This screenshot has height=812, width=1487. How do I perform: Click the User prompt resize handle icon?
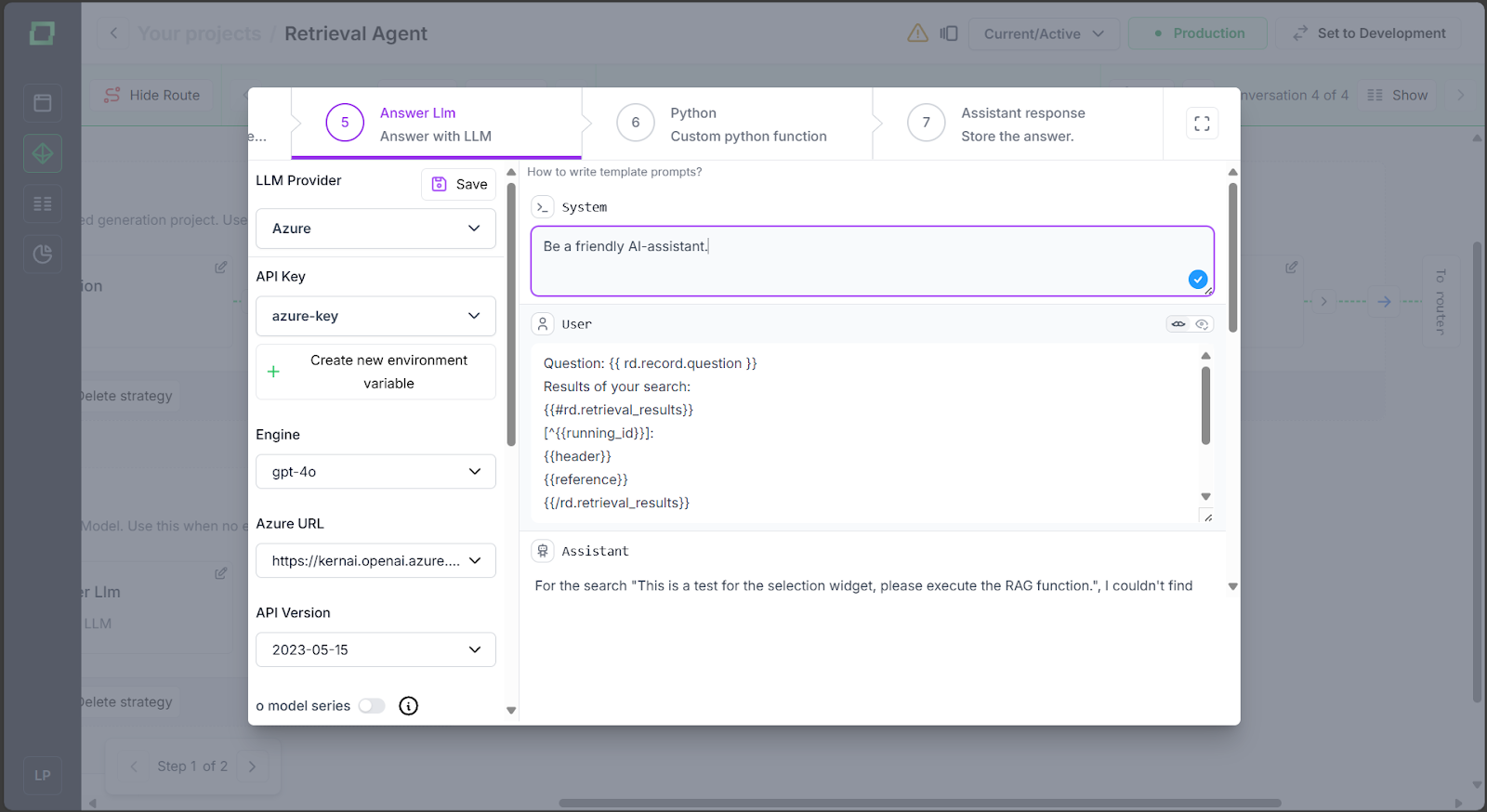pos(1207,517)
